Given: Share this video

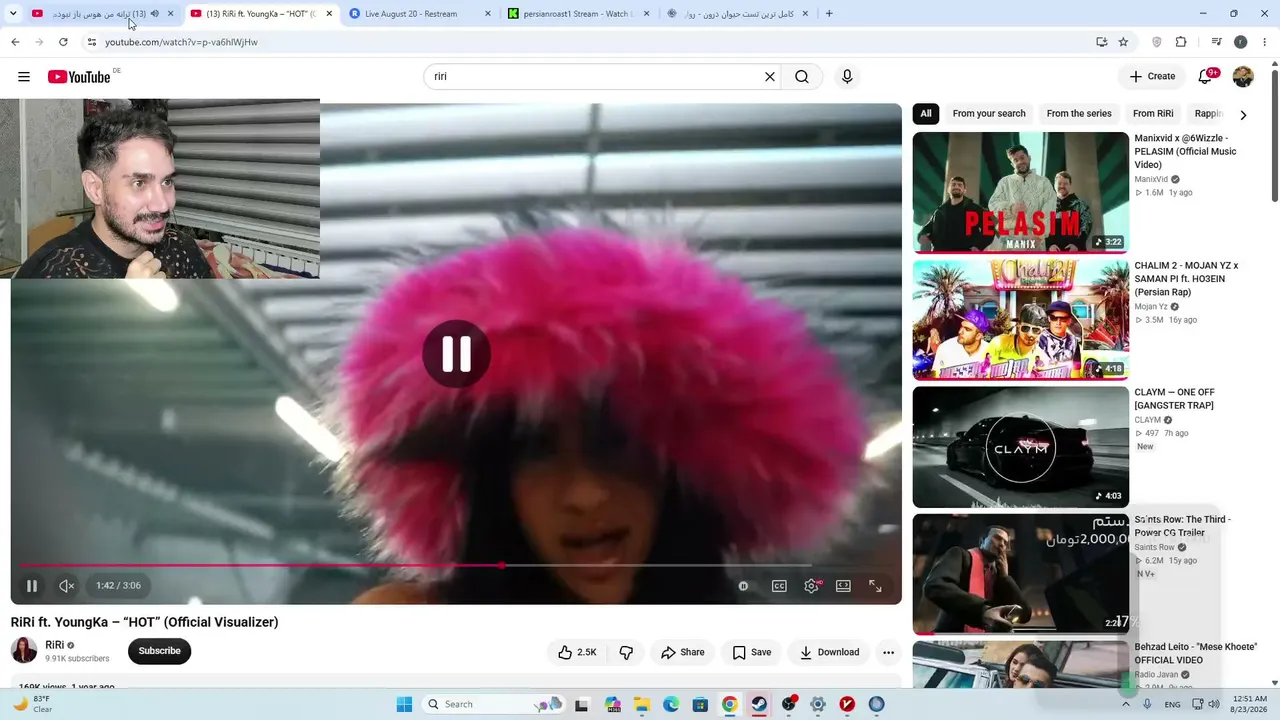Looking at the screenshot, I should 683,652.
